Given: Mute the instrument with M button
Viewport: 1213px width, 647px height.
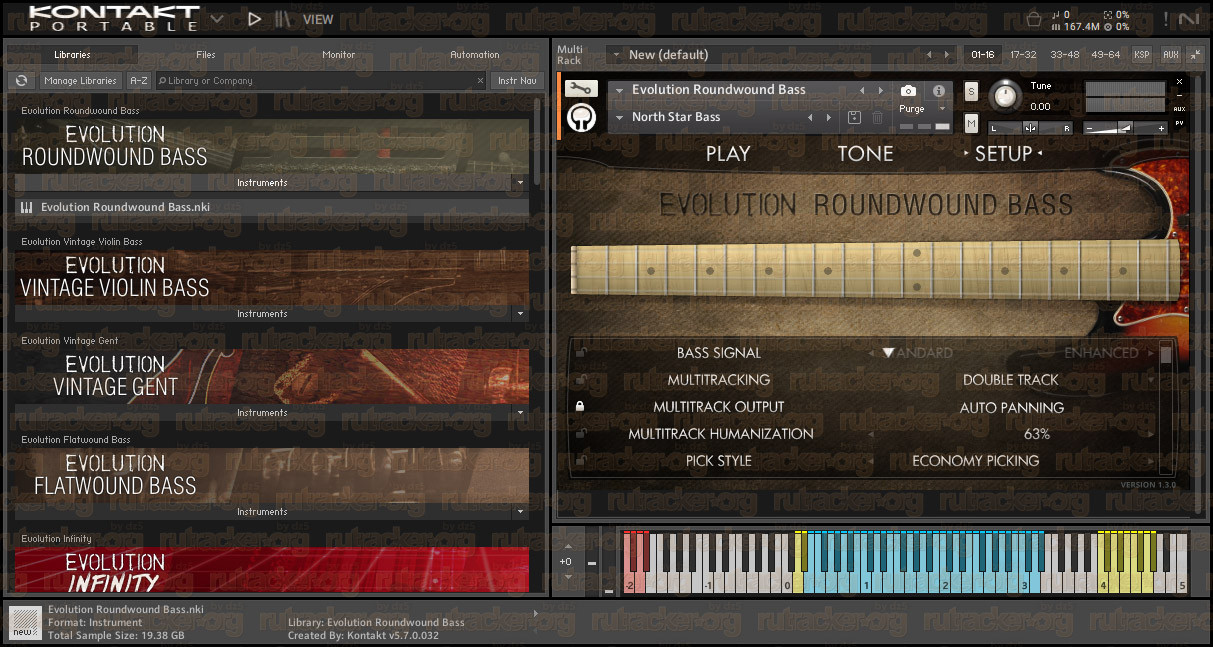Looking at the screenshot, I should coord(971,123).
